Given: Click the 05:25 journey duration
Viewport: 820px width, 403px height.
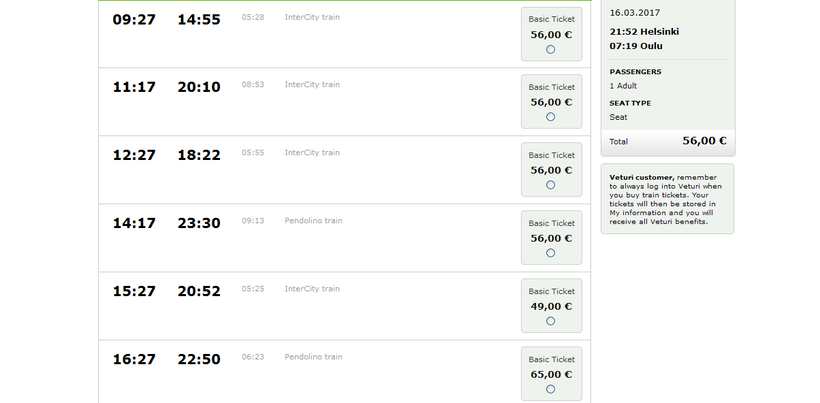Looking at the screenshot, I should point(253,289).
